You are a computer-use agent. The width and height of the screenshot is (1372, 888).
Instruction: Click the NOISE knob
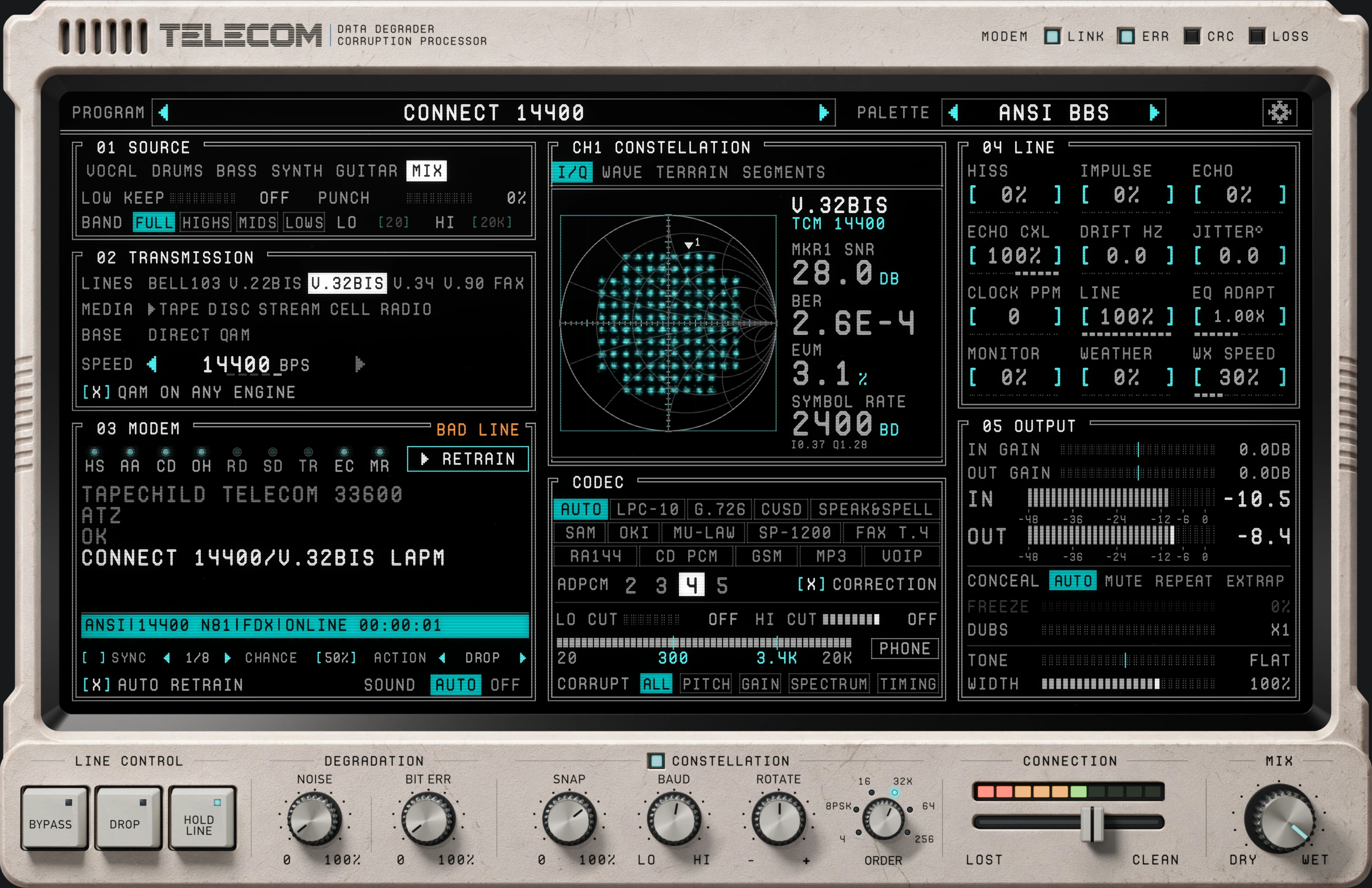314,819
